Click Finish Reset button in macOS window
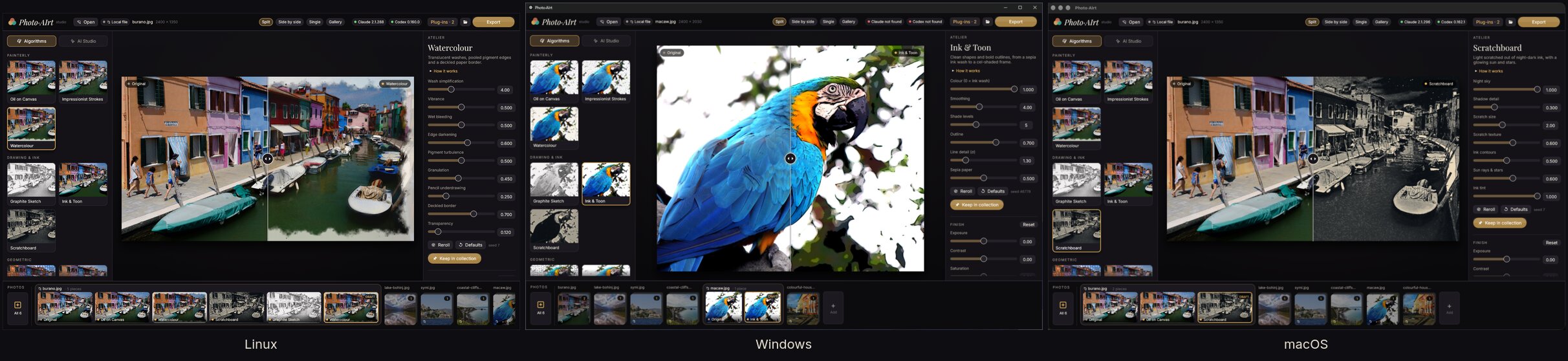This screenshot has width=1568, height=361. click(1552, 243)
